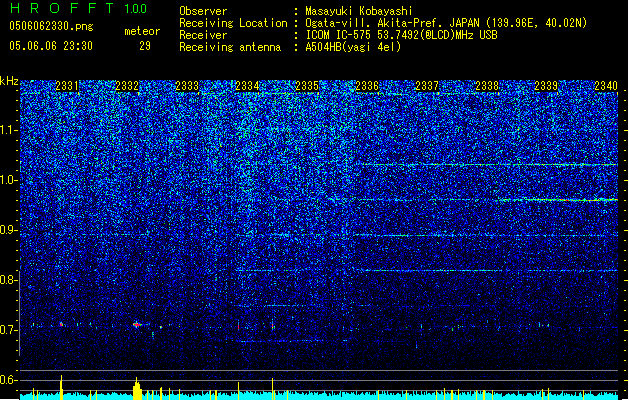Click the time marker 2337
The image size is (629, 400).
(427, 86)
